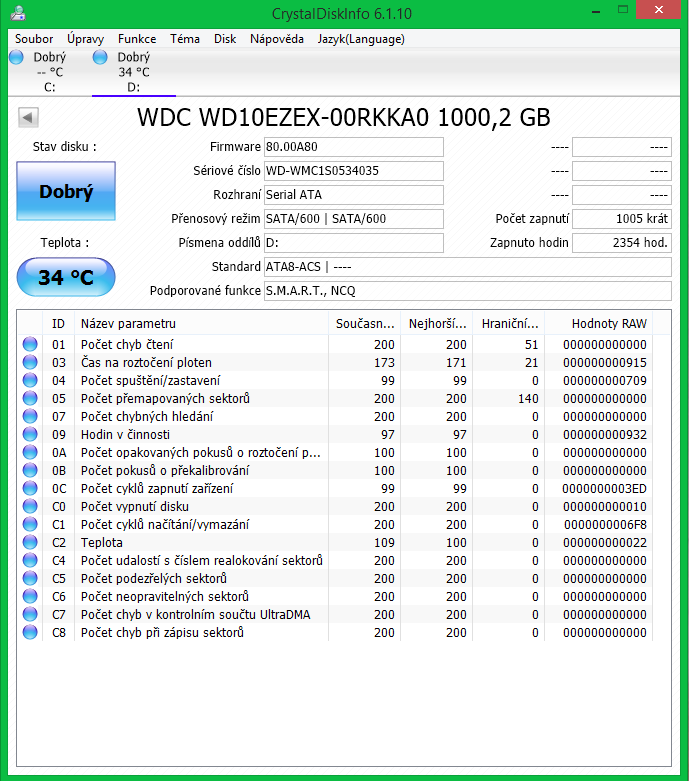
Task: Click status orb for row 09 Hodin v činnosti
Action: 30,434
